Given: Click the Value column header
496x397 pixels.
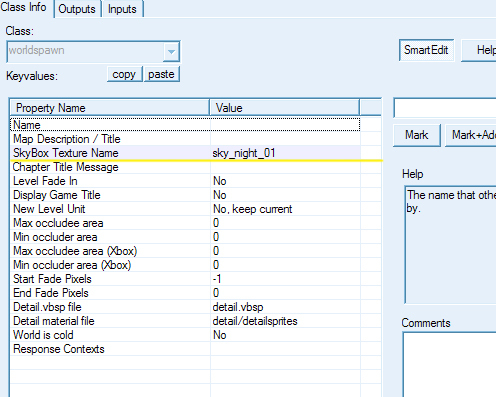Looking at the screenshot, I should 285,108.
